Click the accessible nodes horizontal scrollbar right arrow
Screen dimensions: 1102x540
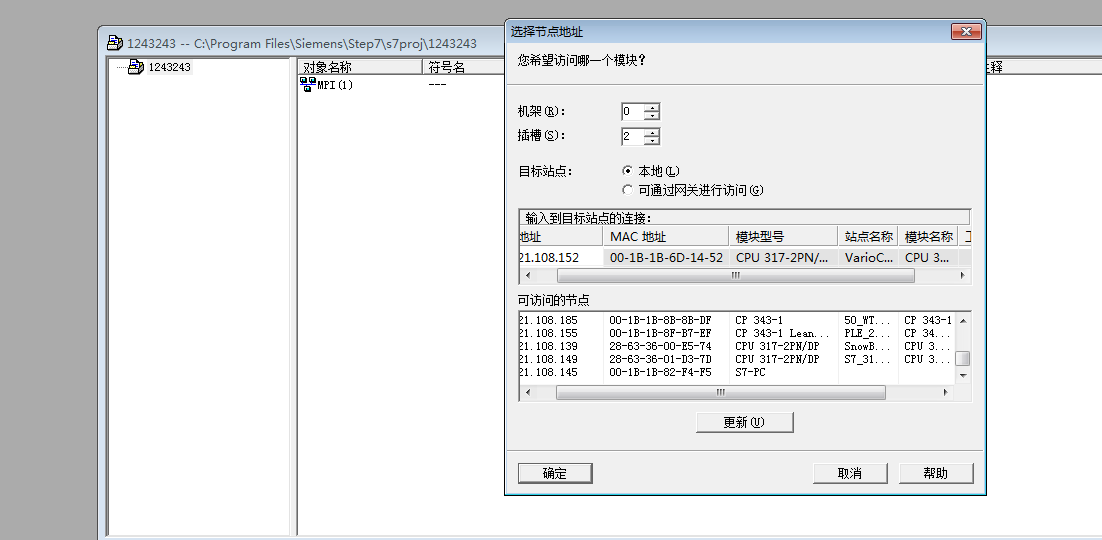pos(947,392)
